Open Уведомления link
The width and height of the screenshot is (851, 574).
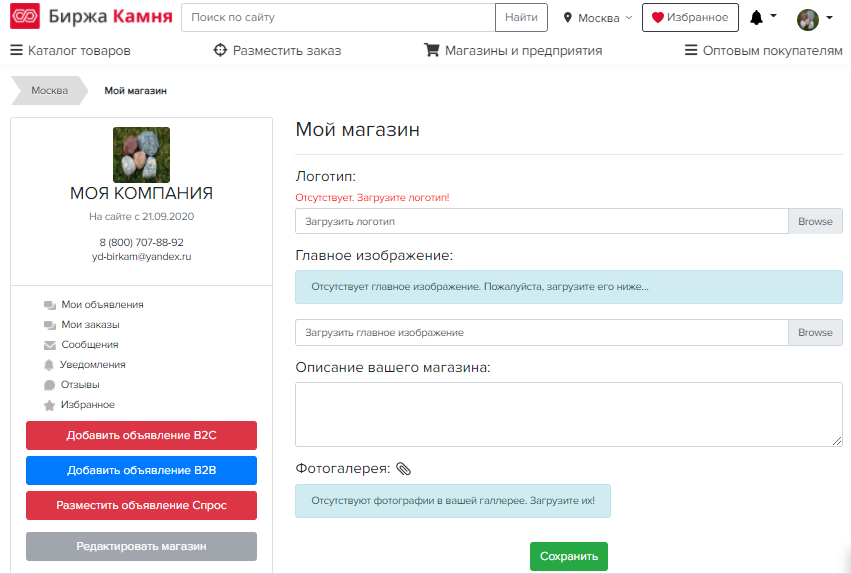point(93,365)
